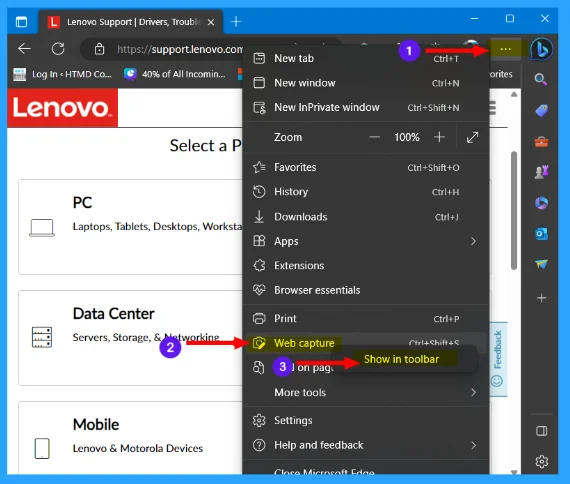Open Settings from the menu
The image size is (570, 484).
(x=365, y=420)
